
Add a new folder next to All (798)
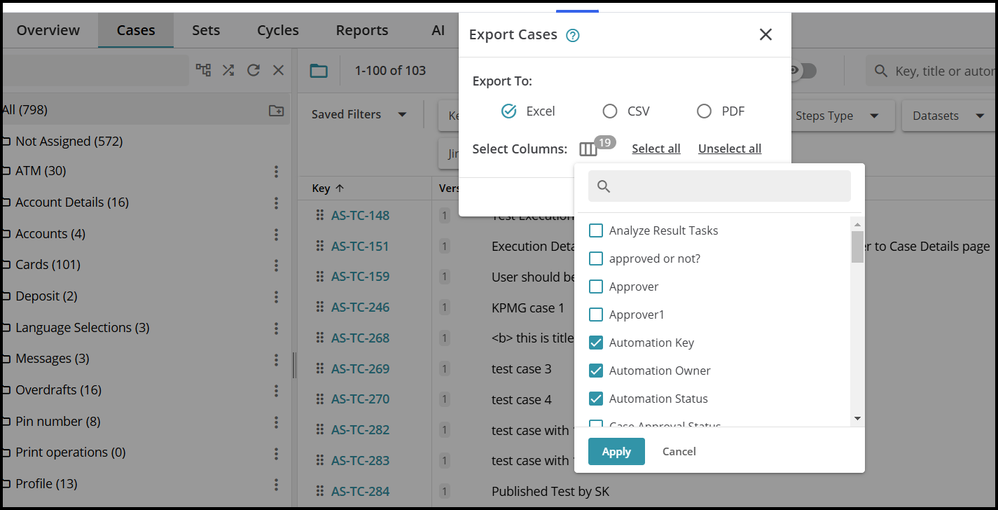pos(276,111)
